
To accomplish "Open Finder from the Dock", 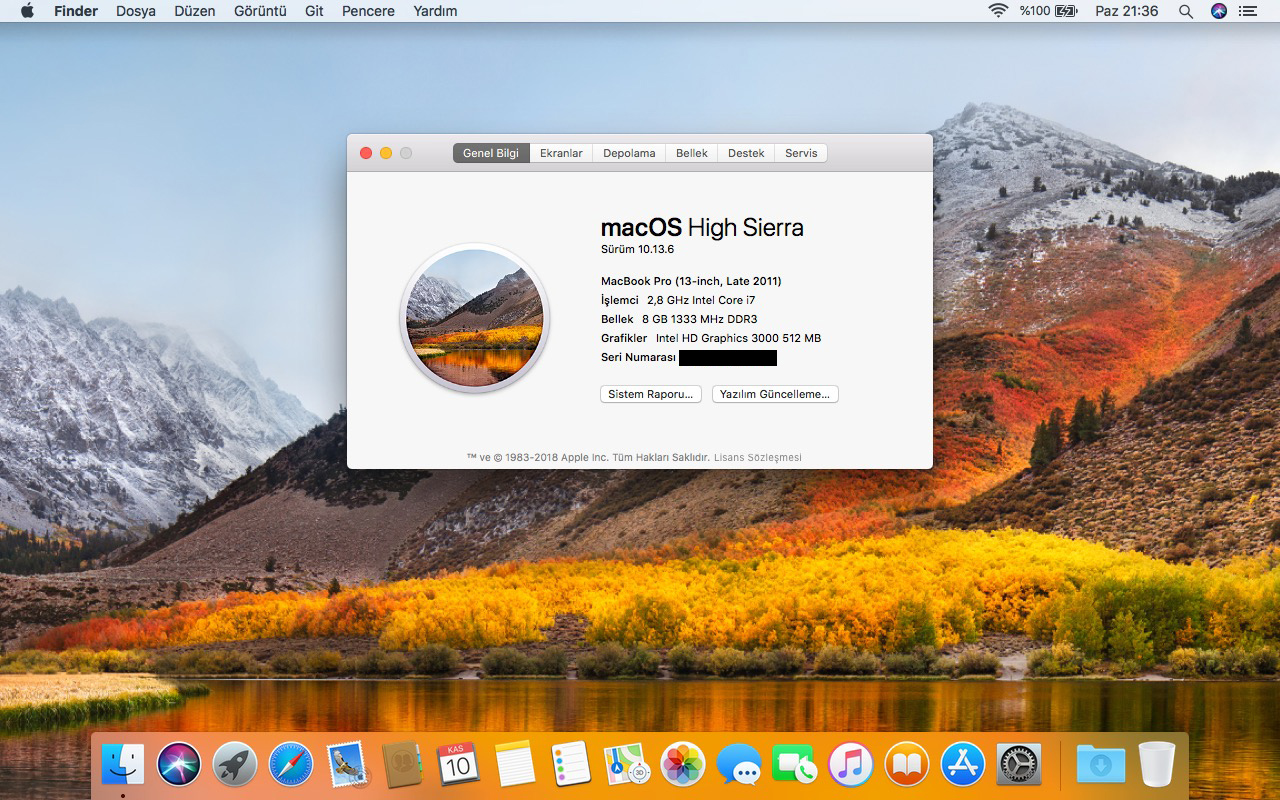I will pos(123,765).
